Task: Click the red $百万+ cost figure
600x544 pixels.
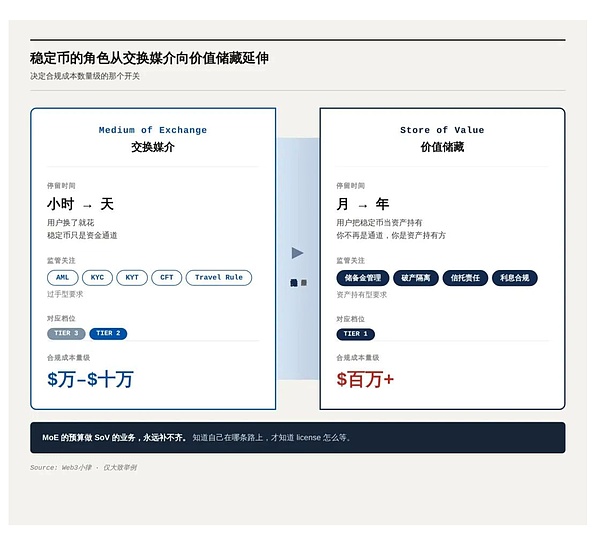Action: click(365, 379)
